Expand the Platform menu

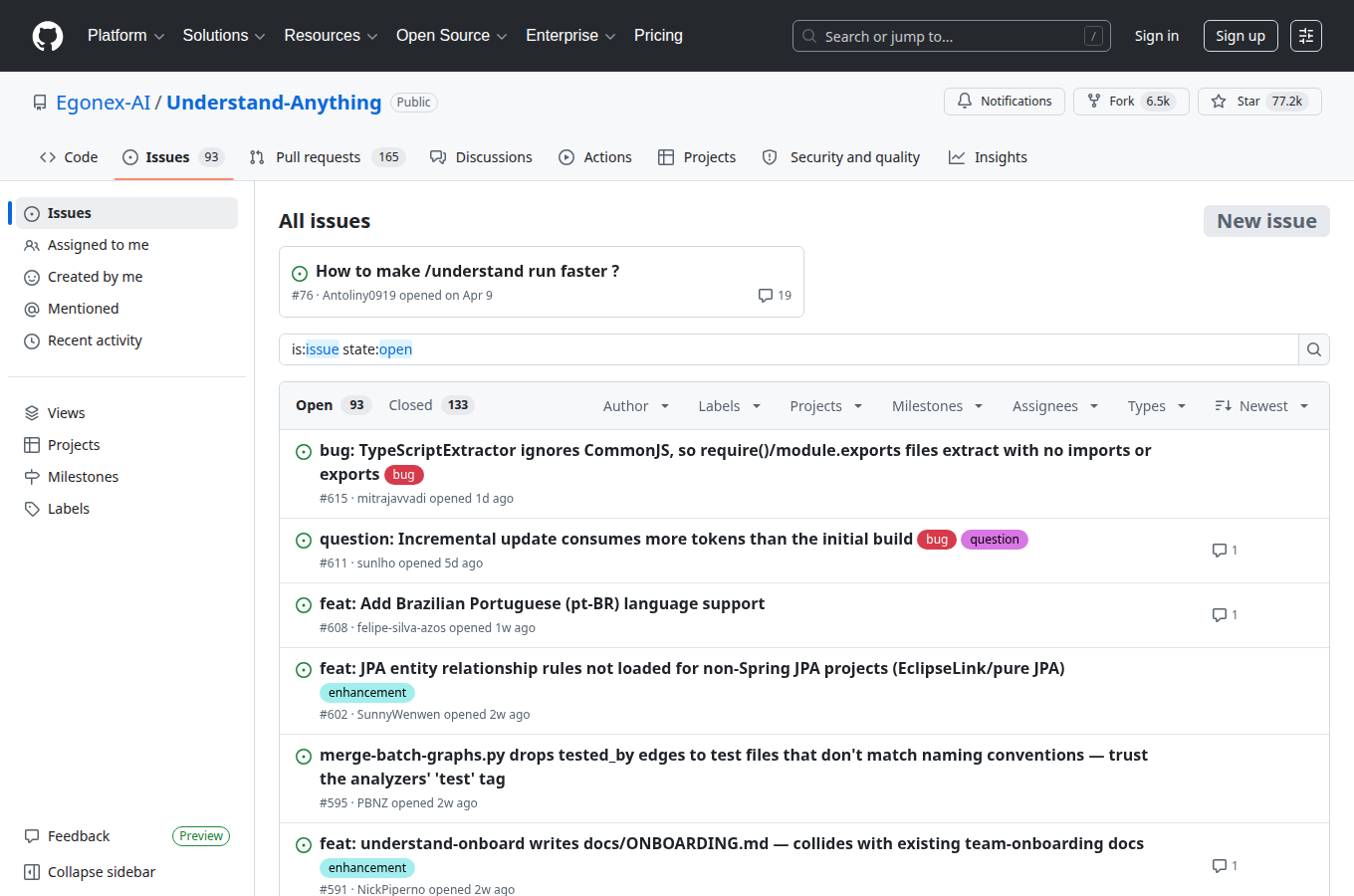tap(126, 36)
